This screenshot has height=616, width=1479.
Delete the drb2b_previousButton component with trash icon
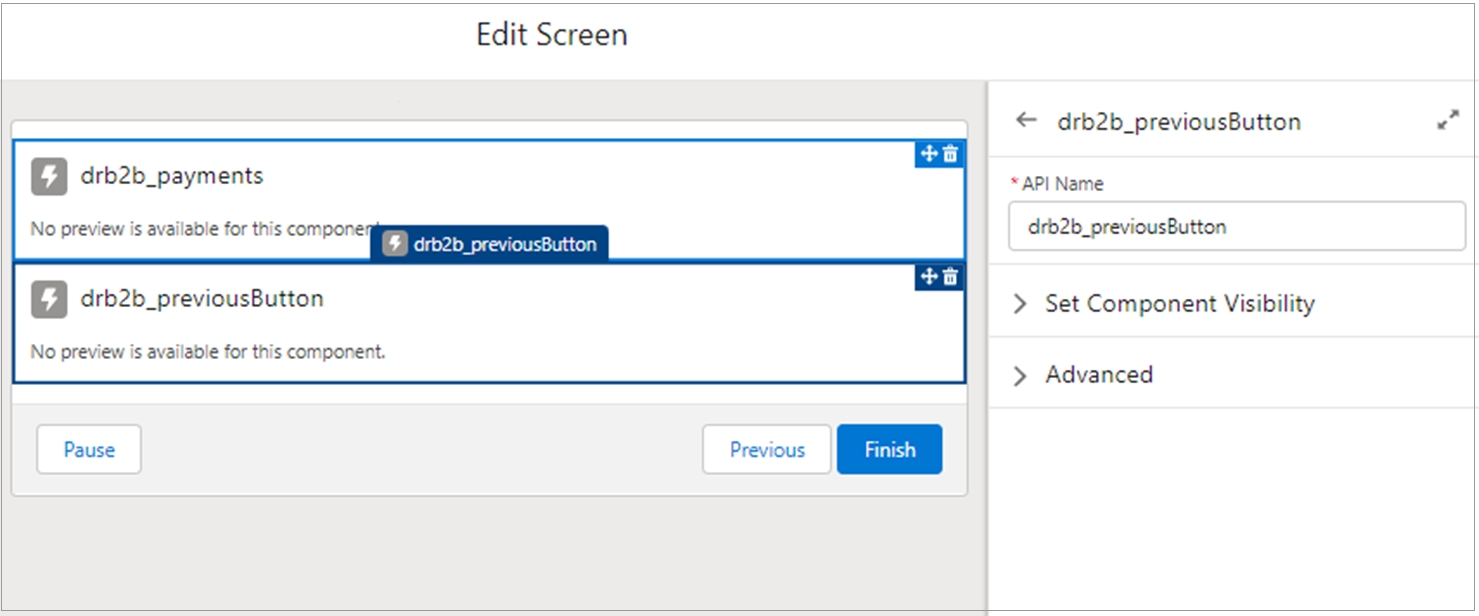coord(950,277)
